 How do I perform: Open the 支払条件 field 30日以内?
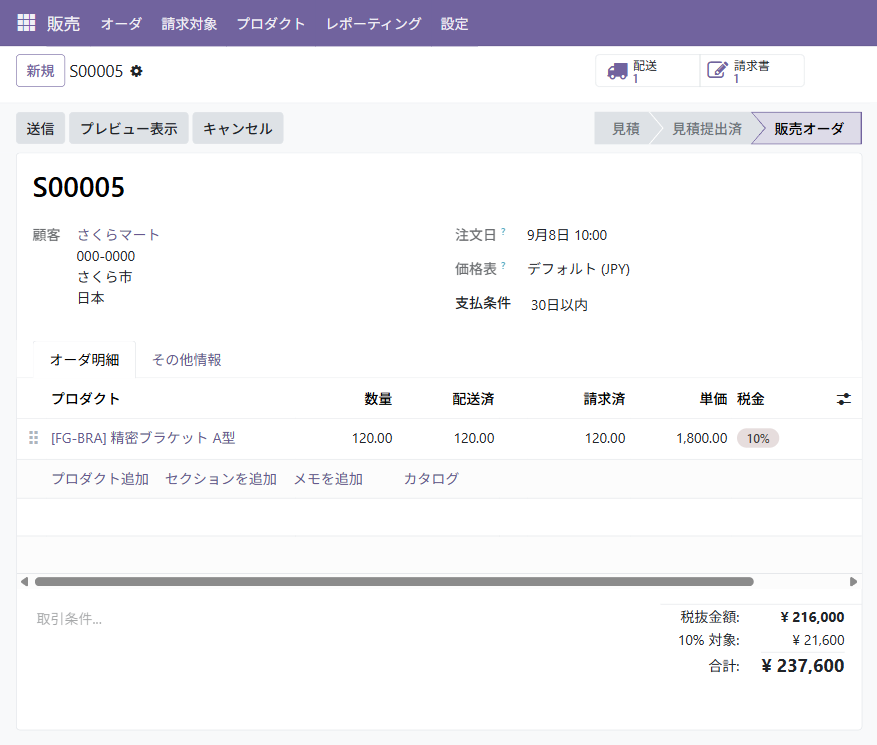pyautogui.click(x=559, y=304)
